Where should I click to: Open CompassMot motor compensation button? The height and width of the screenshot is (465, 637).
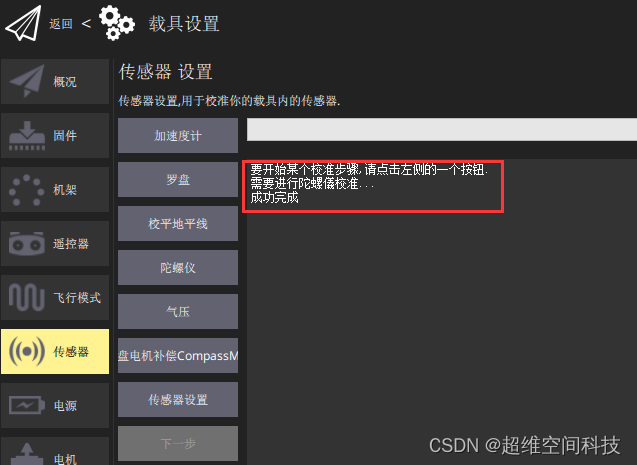pos(178,355)
